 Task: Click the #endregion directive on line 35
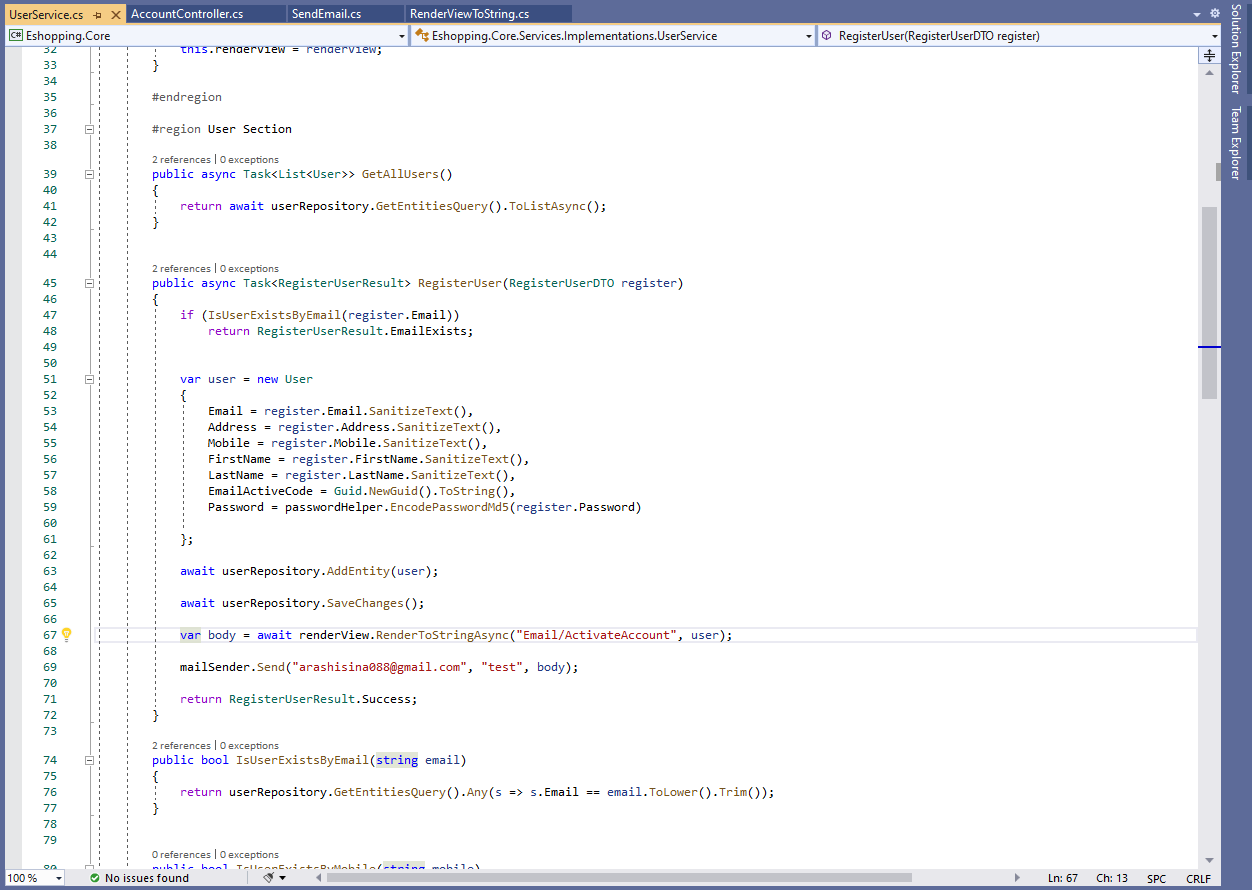(187, 97)
